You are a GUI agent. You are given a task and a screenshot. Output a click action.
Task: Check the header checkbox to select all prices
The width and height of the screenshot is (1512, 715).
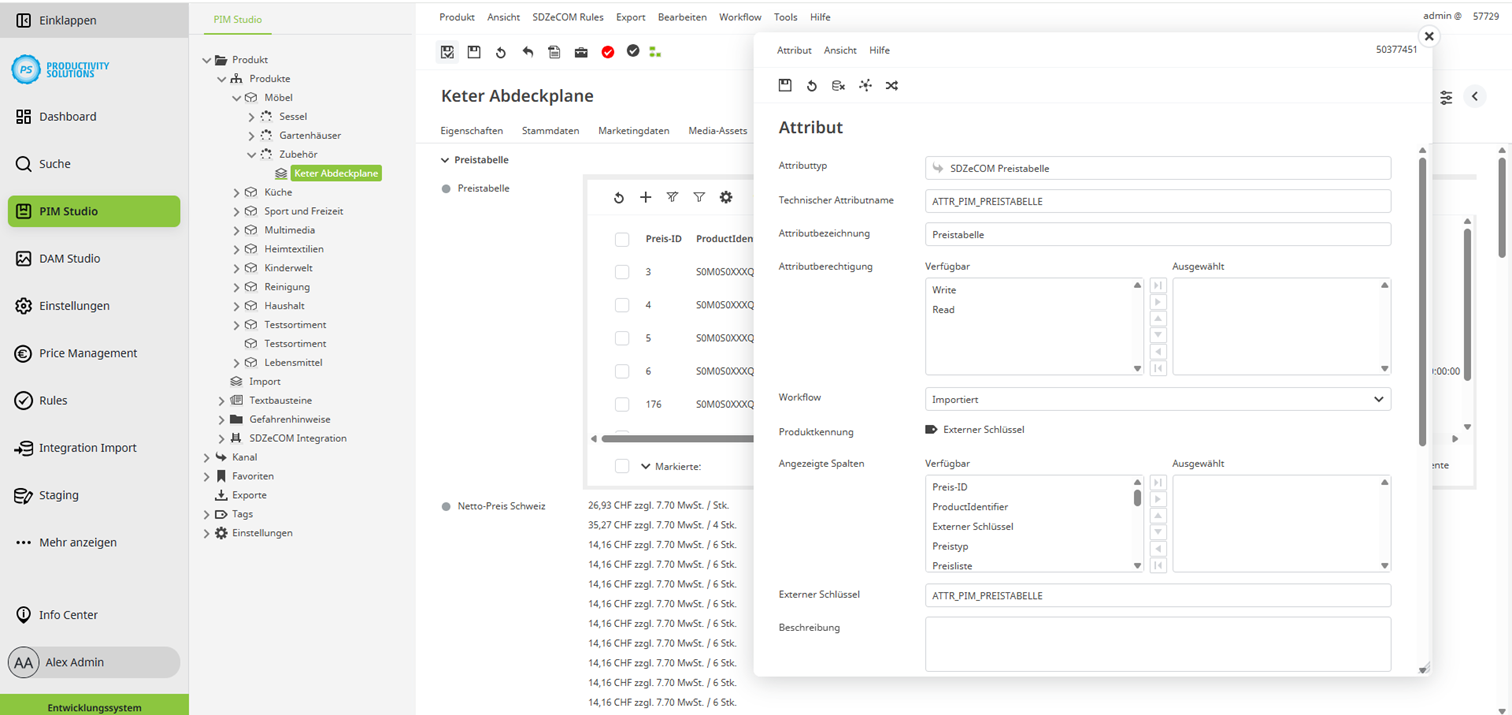[622, 238]
